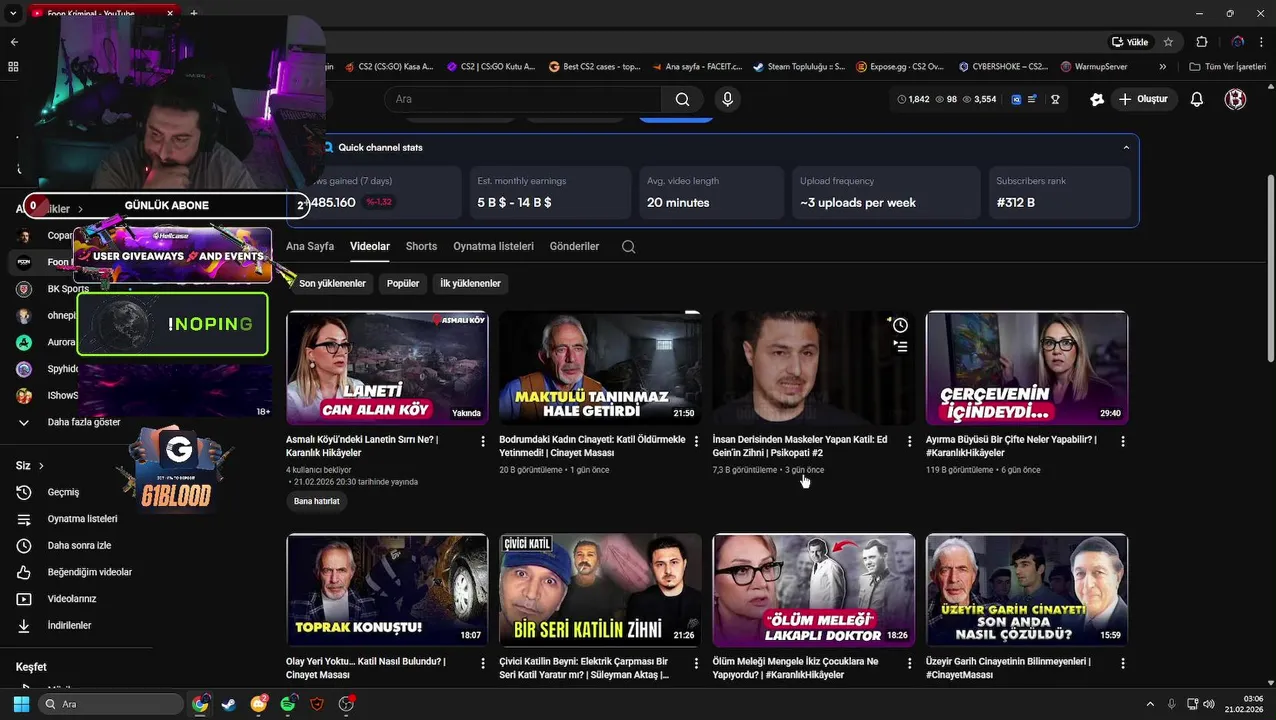
Task: Open OBS Studio from the taskbar
Action: point(346,704)
